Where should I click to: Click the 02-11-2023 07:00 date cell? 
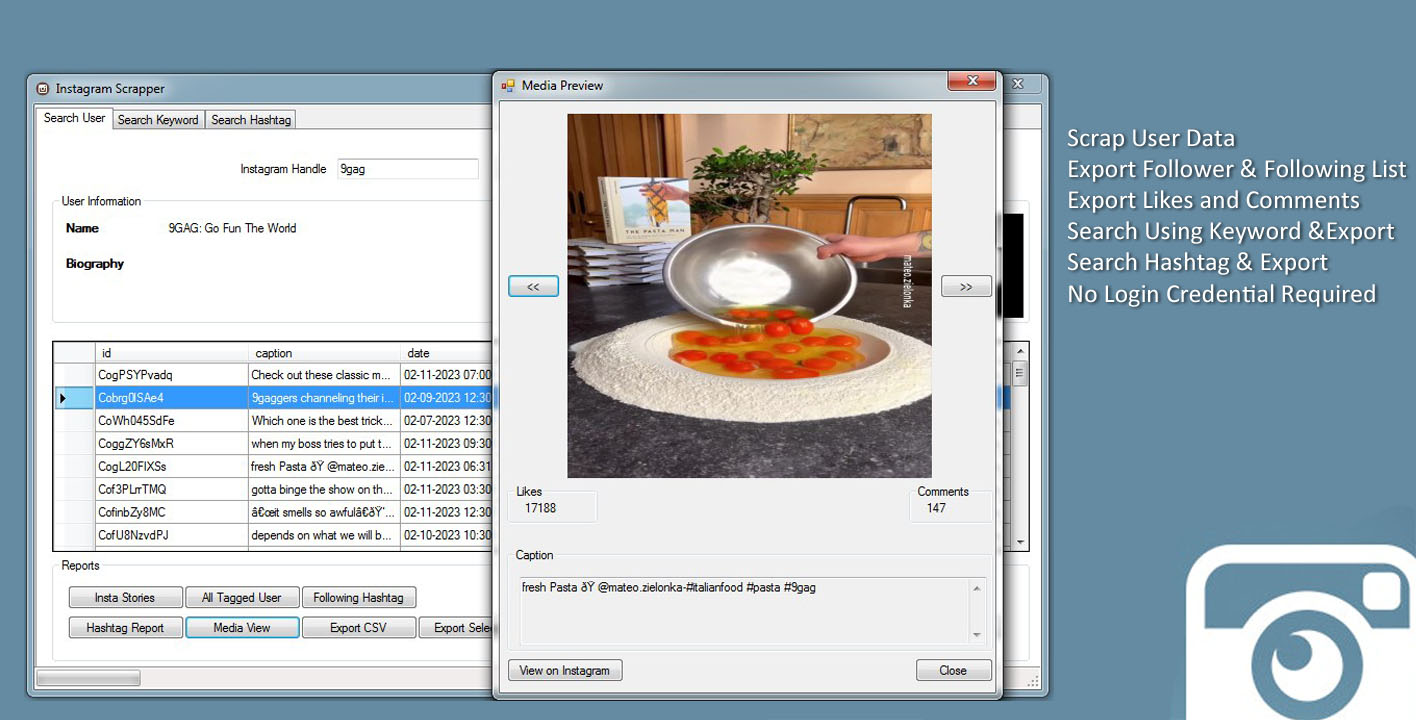click(446, 375)
